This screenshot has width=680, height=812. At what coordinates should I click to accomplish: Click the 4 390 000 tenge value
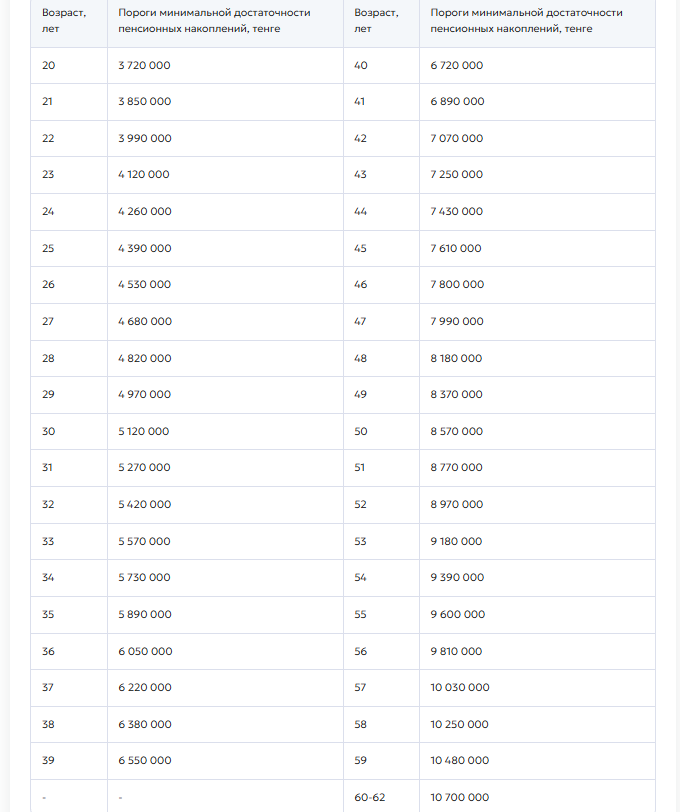tap(144, 248)
